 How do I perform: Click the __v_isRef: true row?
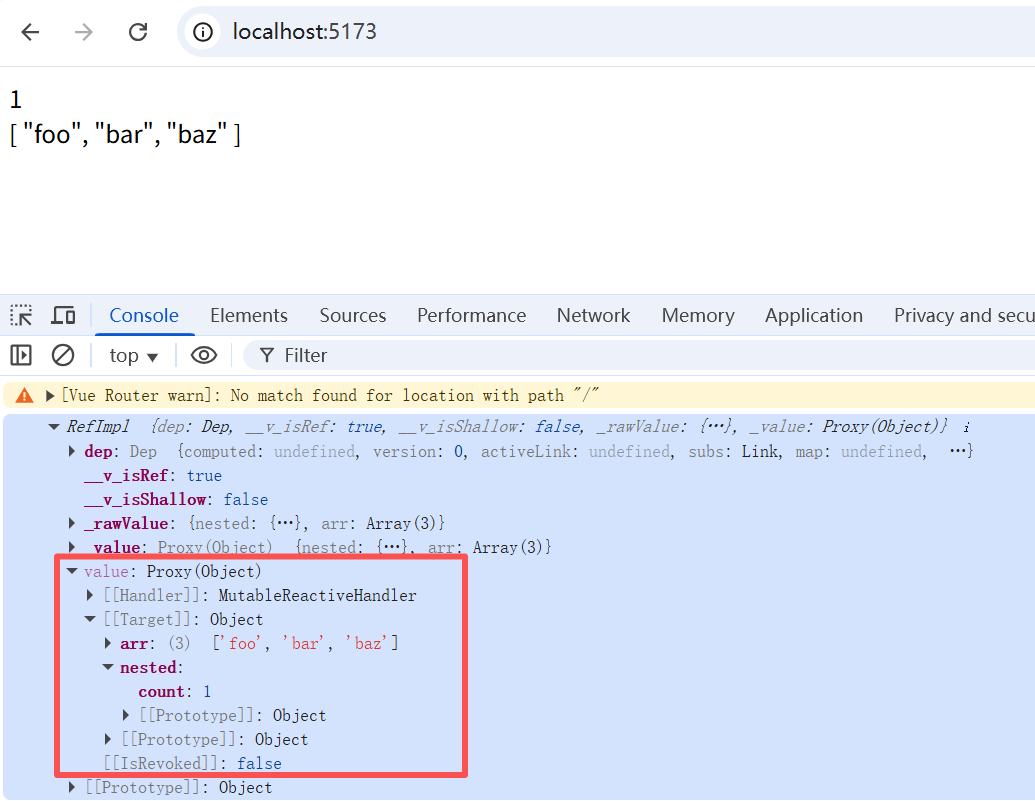153,475
